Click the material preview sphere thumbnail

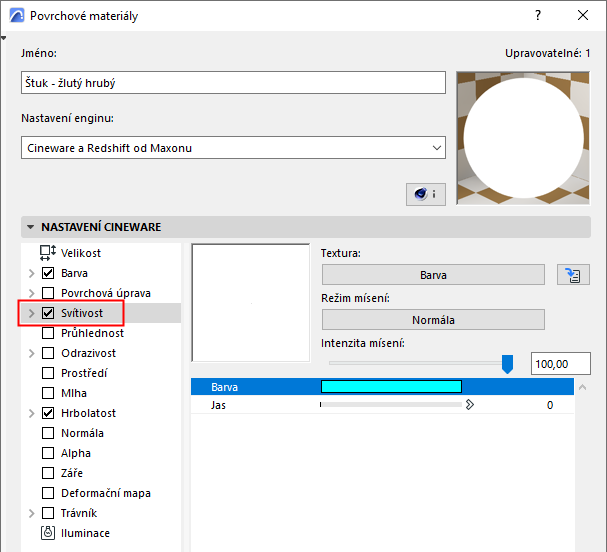click(523, 138)
